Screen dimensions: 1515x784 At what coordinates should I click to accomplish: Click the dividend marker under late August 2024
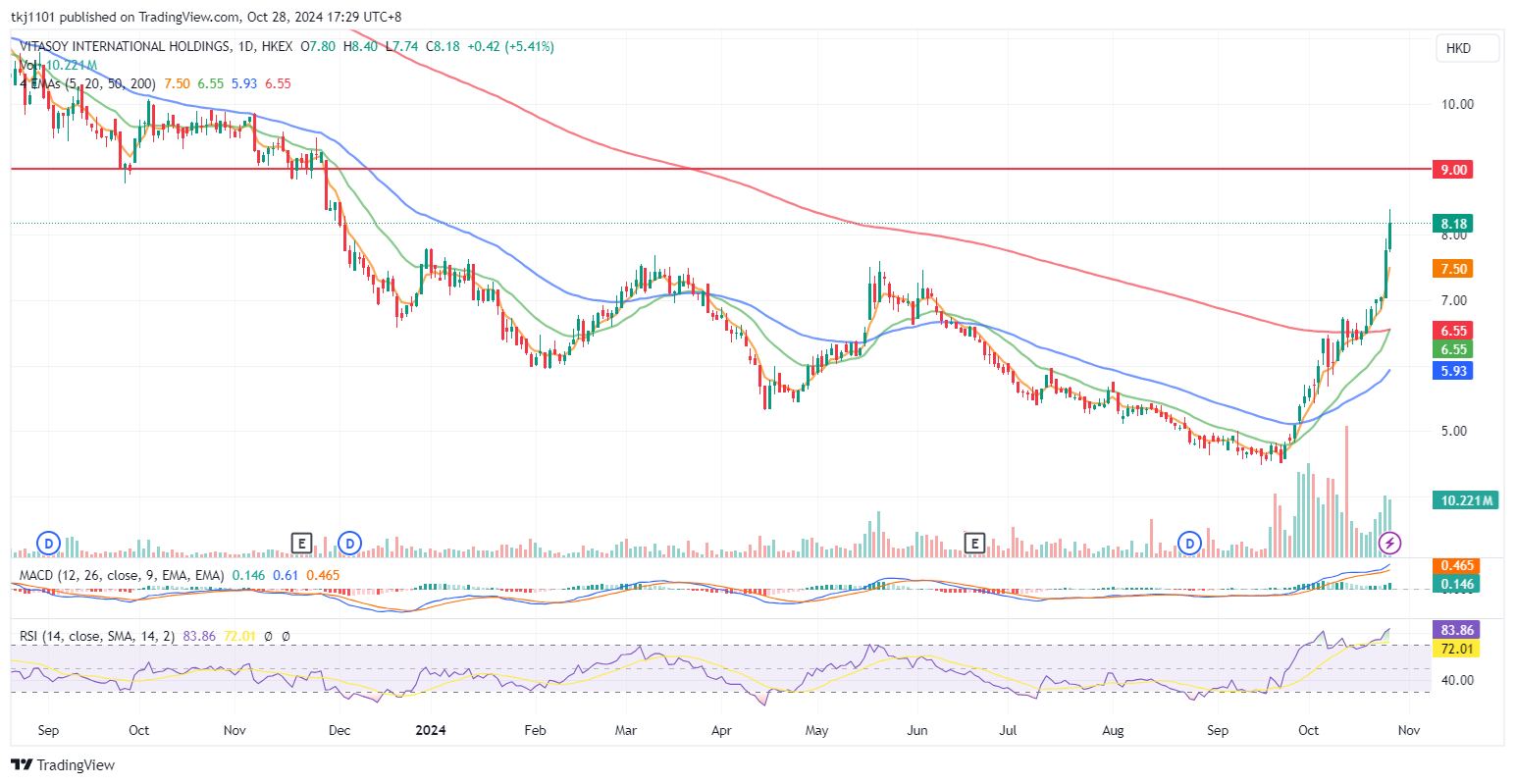[1190, 543]
